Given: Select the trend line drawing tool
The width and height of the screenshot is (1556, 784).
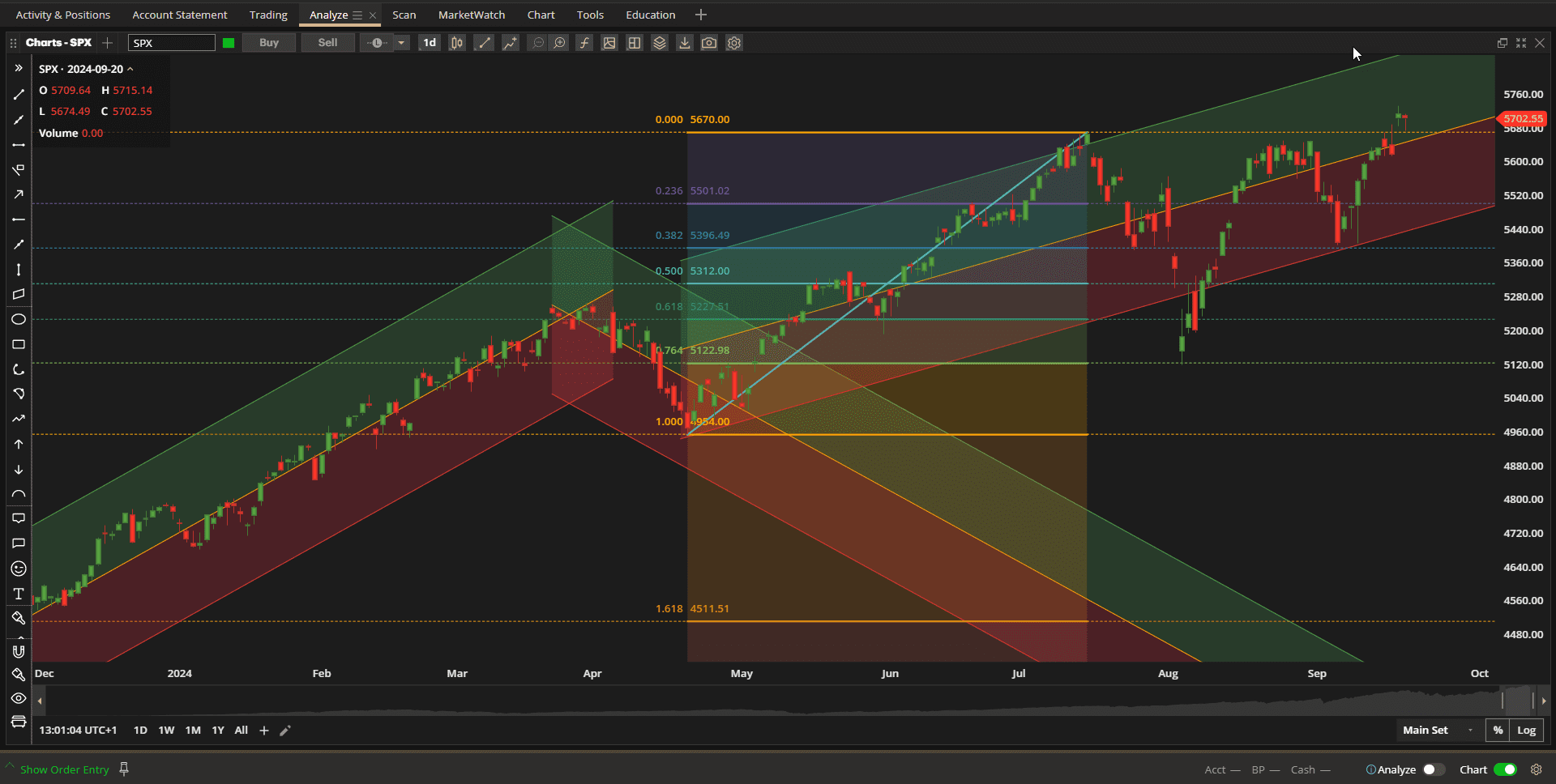Looking at the screenshot, I should coord(19,94).
